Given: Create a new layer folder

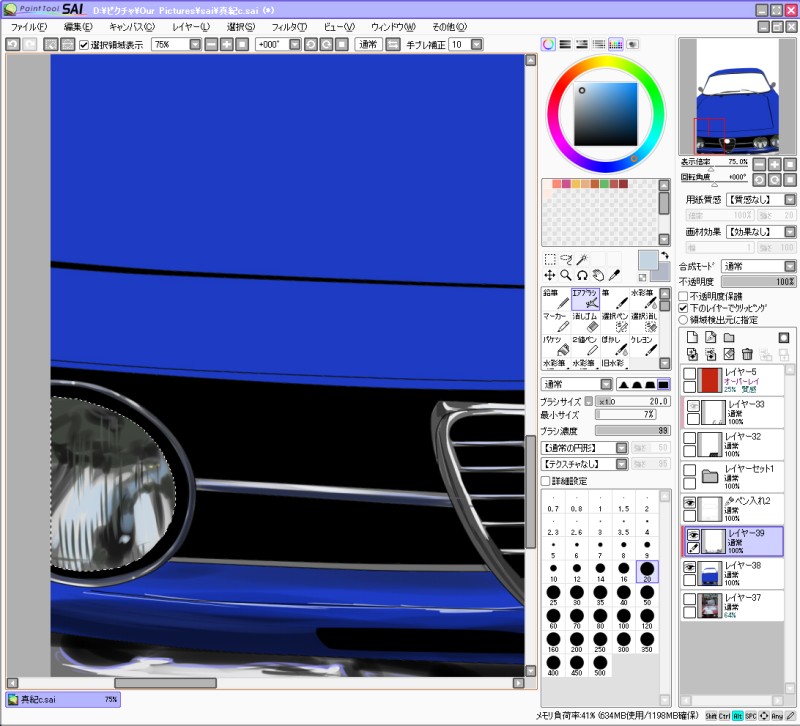Looking at the screenshot, I should point(729,338).
